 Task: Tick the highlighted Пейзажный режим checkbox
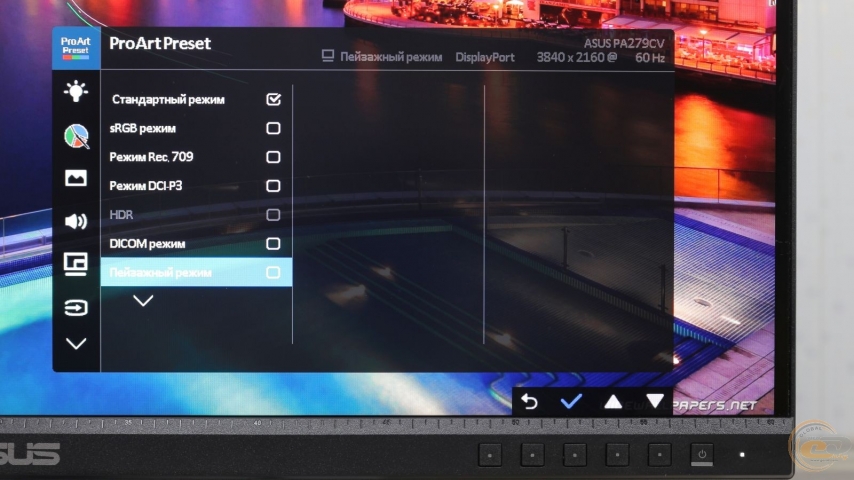coord(273,272)
